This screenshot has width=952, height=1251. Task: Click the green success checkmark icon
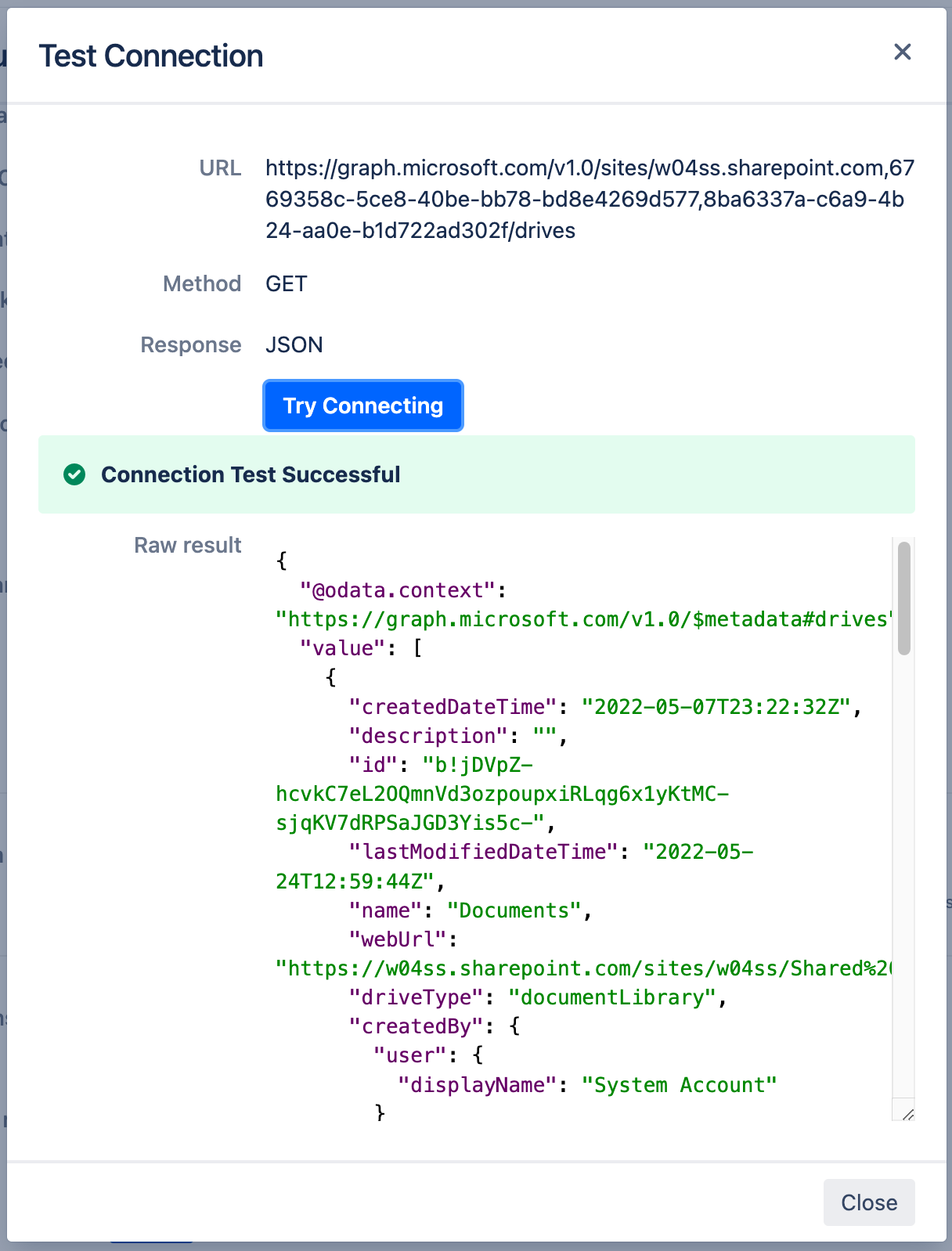(x=74, y=474)
